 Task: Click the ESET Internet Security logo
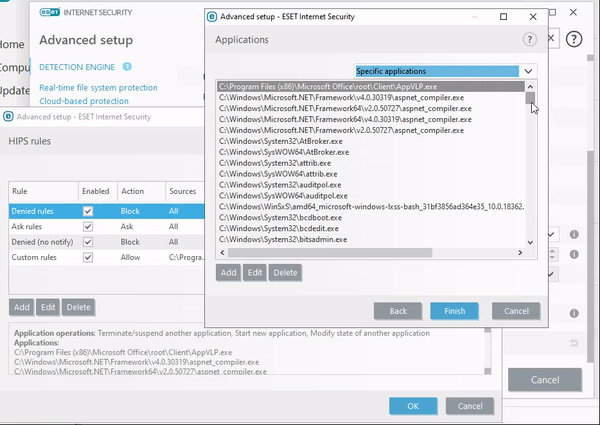coord(86,13)
